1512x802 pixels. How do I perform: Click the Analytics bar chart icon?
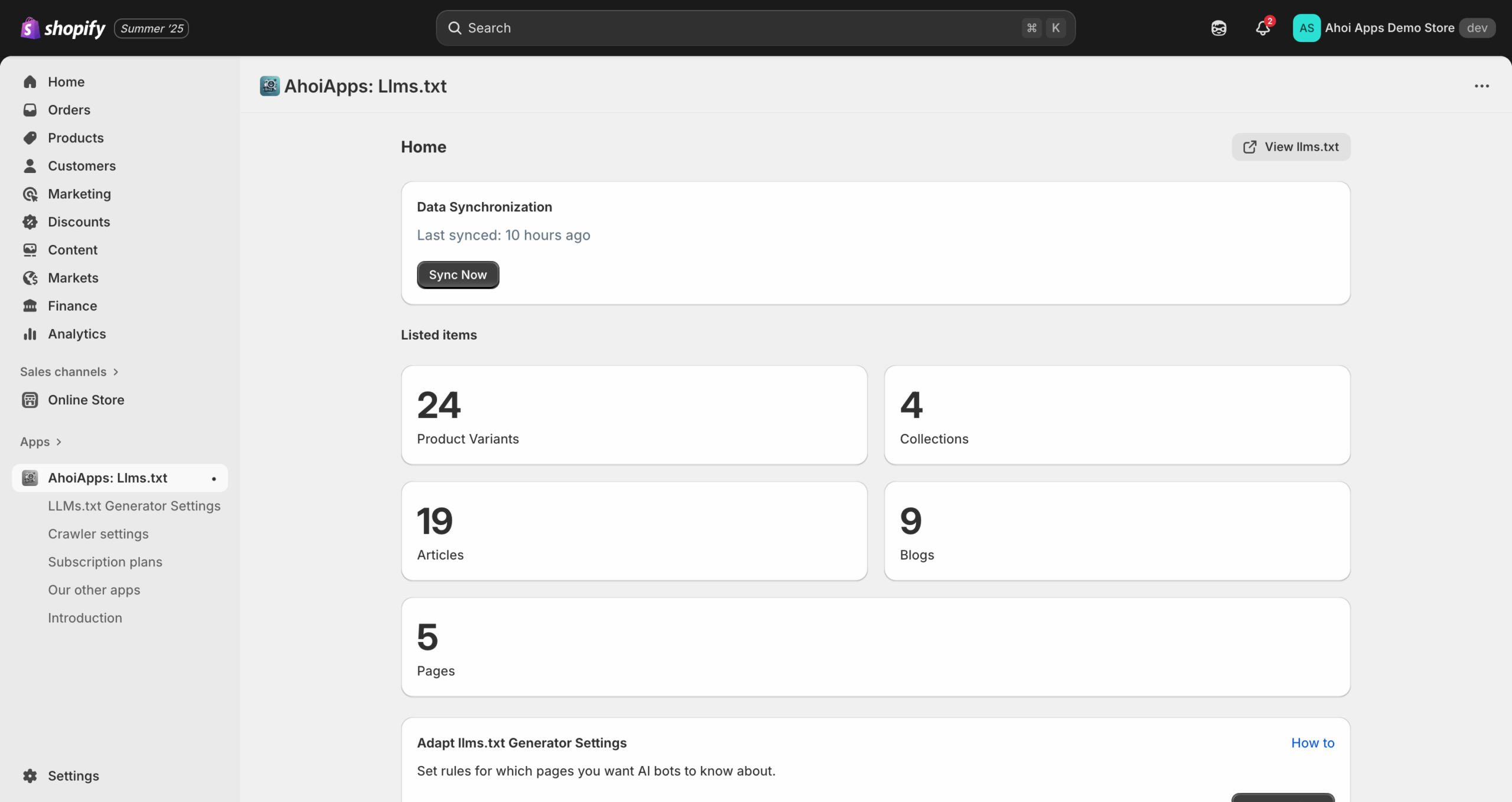[30, 334]
